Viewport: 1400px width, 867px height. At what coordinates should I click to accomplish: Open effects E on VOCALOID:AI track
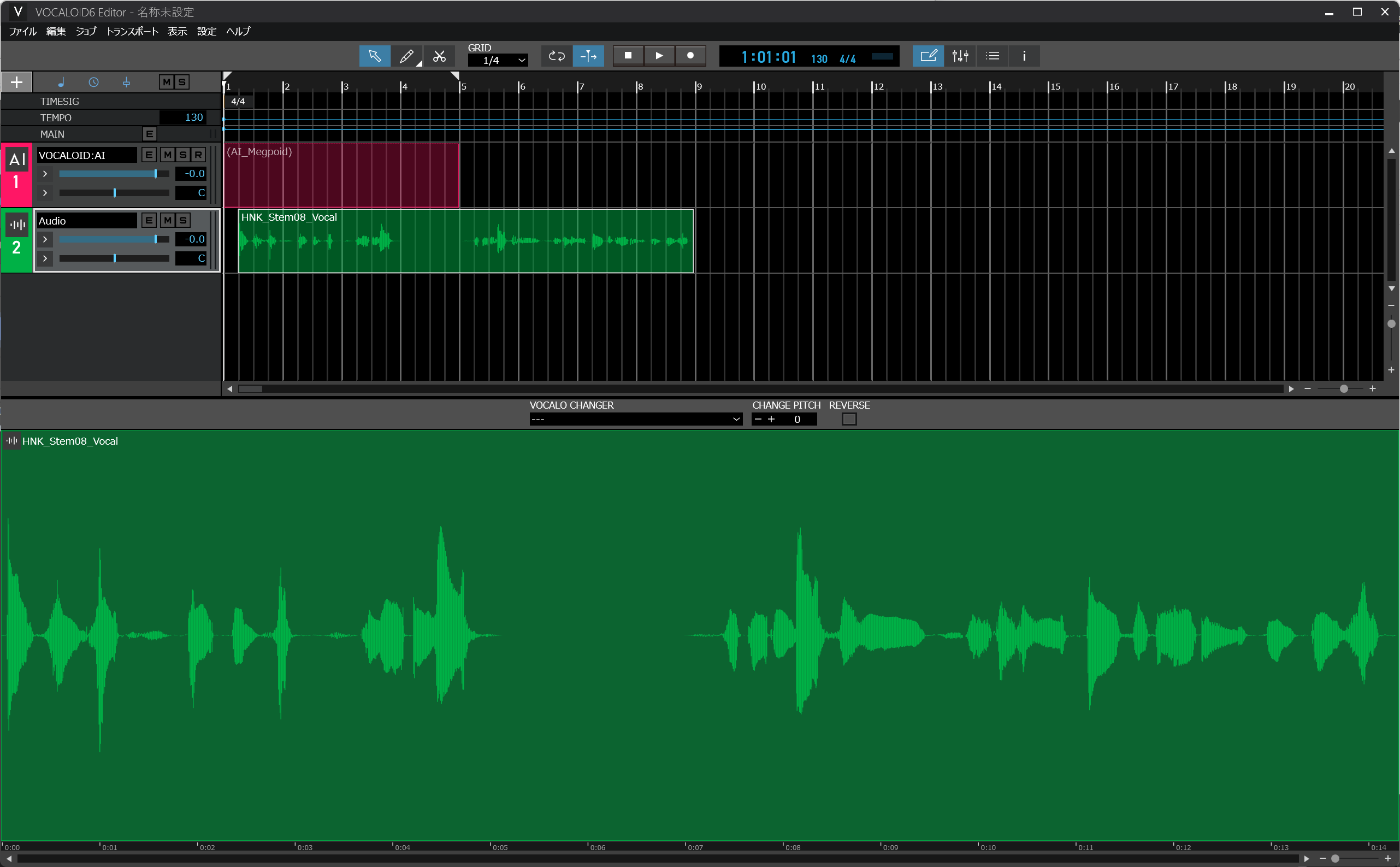pyautogui.click(x=149, y=155)
